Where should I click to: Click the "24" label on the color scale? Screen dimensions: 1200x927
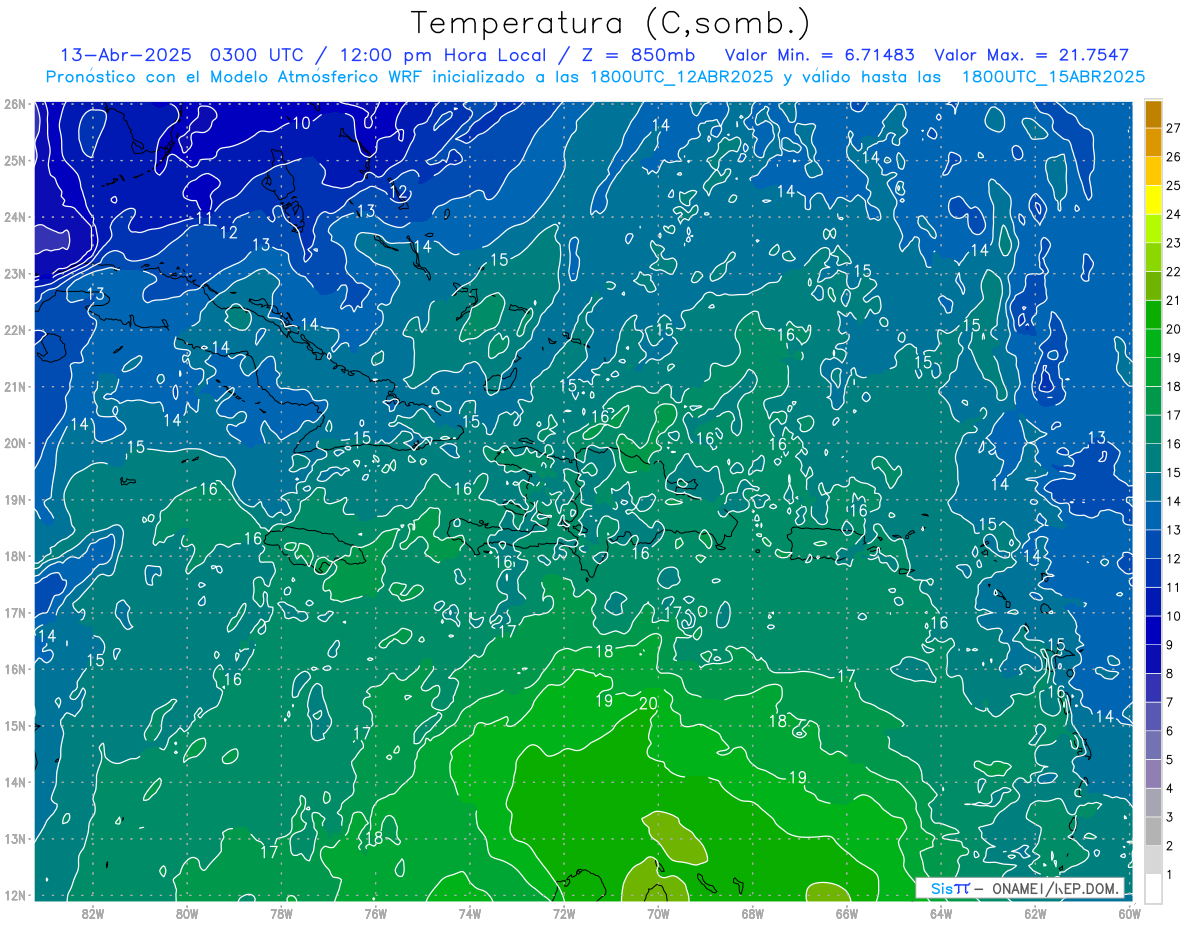1173,214
